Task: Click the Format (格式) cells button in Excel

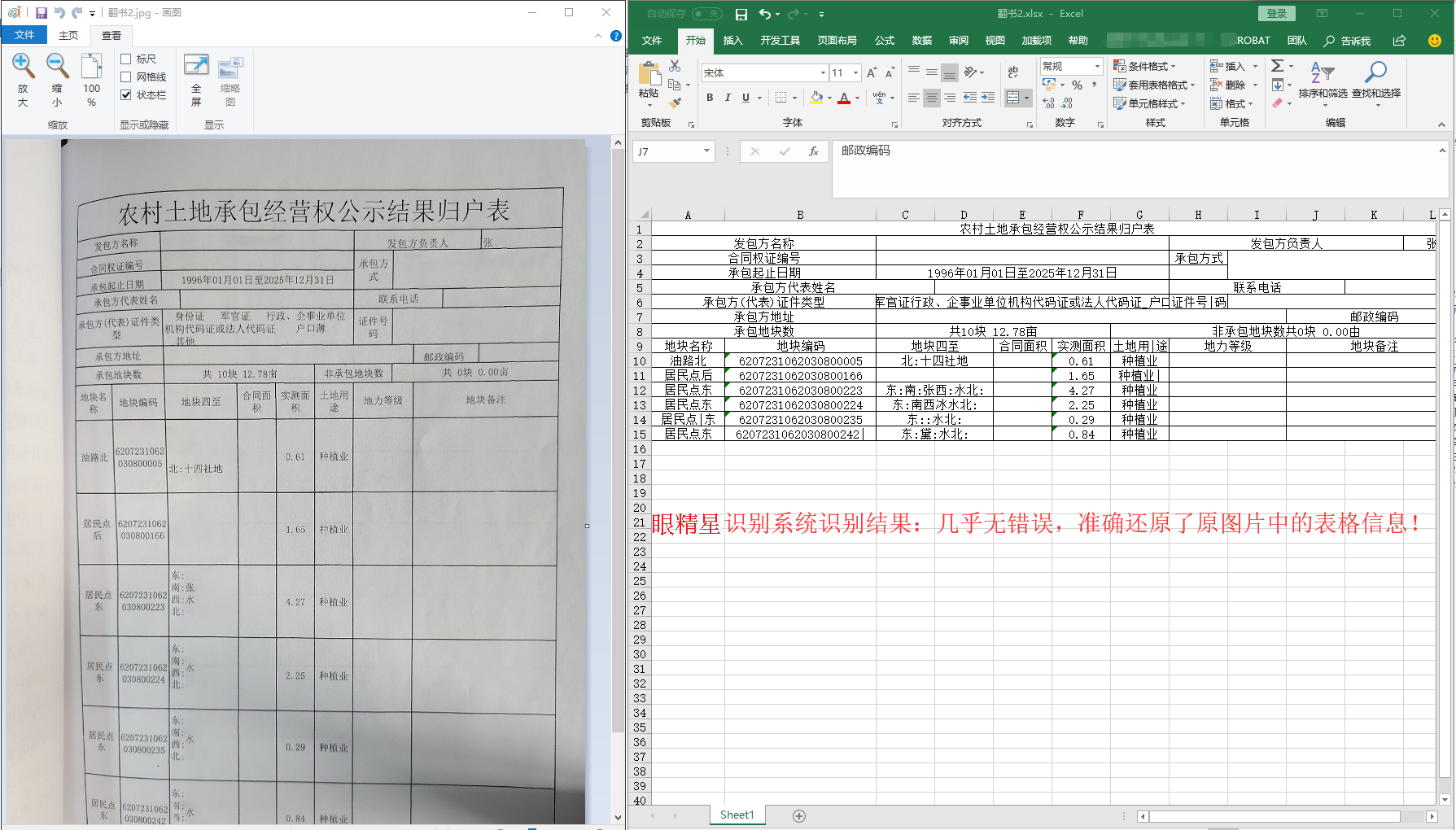Action: [x=1227, y=103]
